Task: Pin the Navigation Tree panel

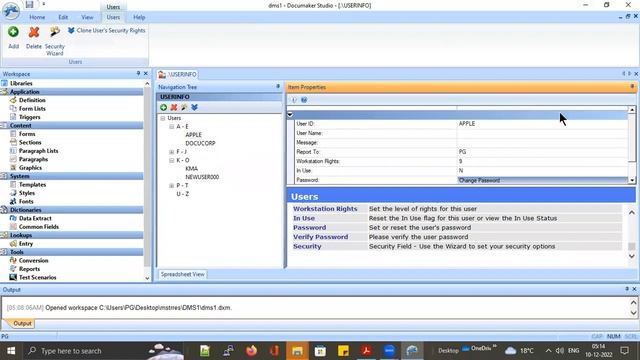Action: (278, 87)
